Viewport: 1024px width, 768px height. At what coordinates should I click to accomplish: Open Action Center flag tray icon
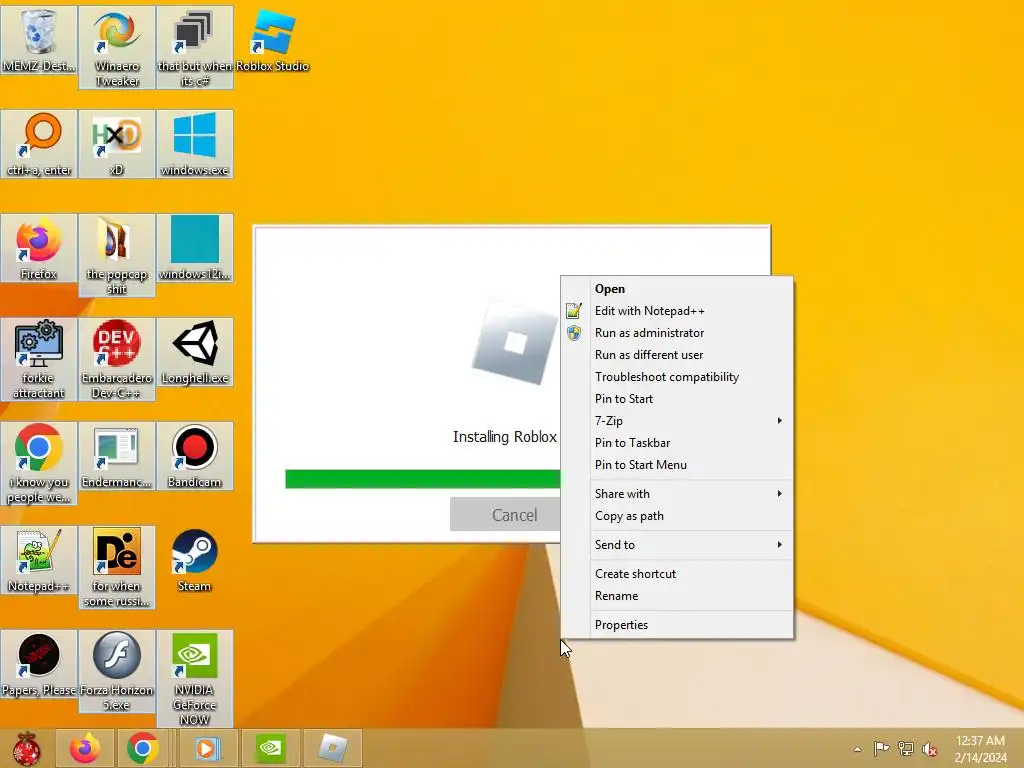[881, 748]
